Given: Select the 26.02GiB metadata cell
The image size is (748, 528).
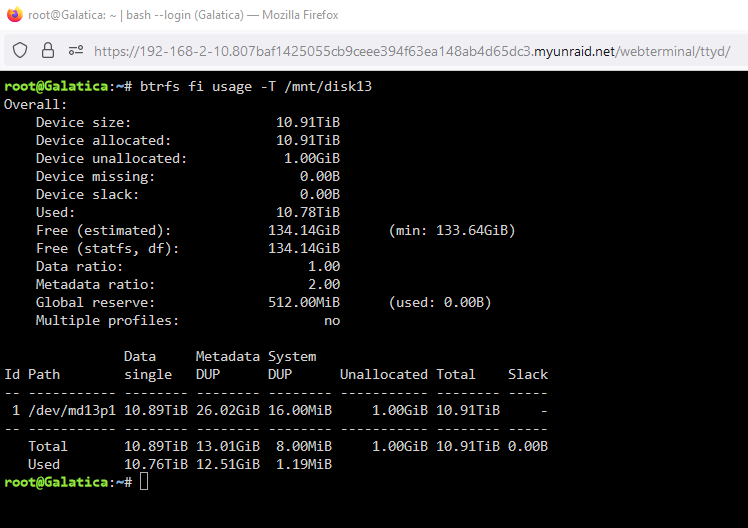Looking at the screenshot, I should (228, 410).
